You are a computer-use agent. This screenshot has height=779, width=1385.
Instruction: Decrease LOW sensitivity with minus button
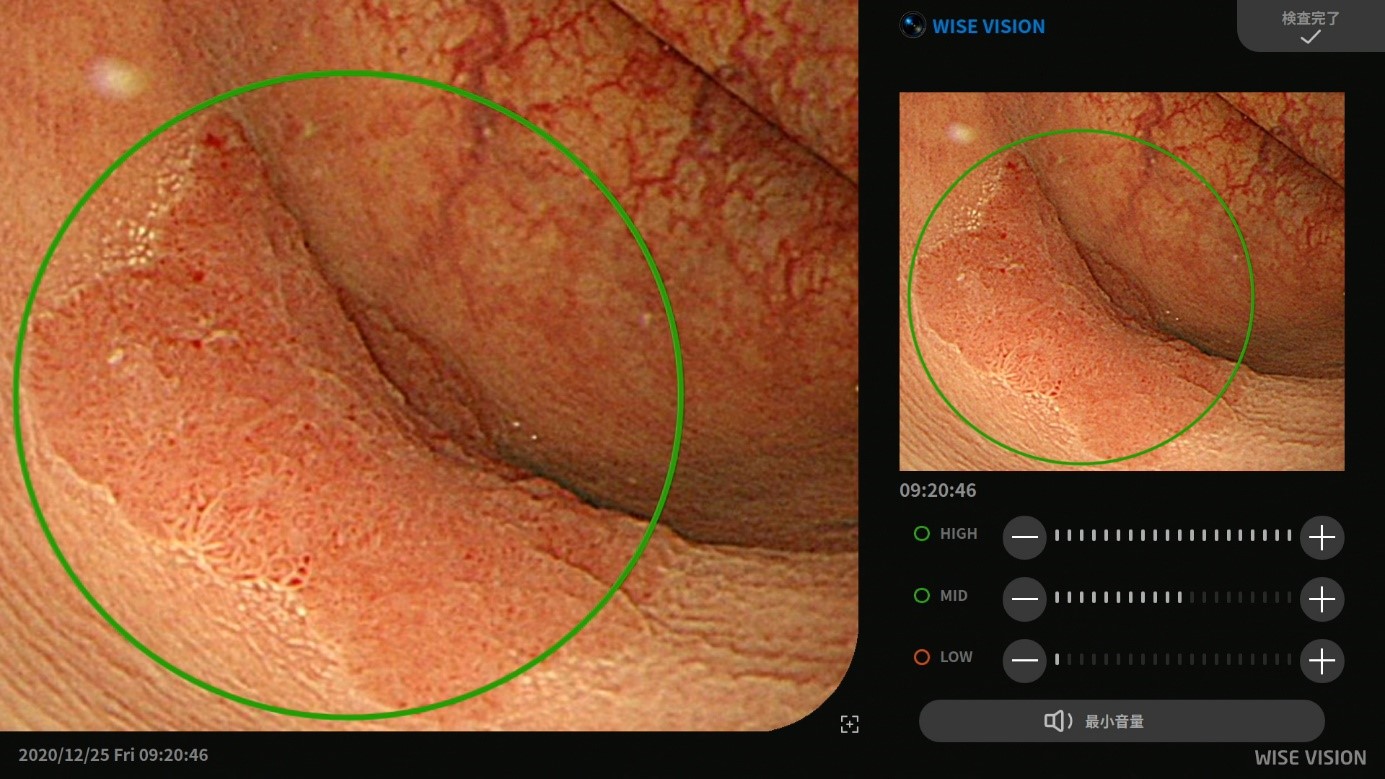1025,660
